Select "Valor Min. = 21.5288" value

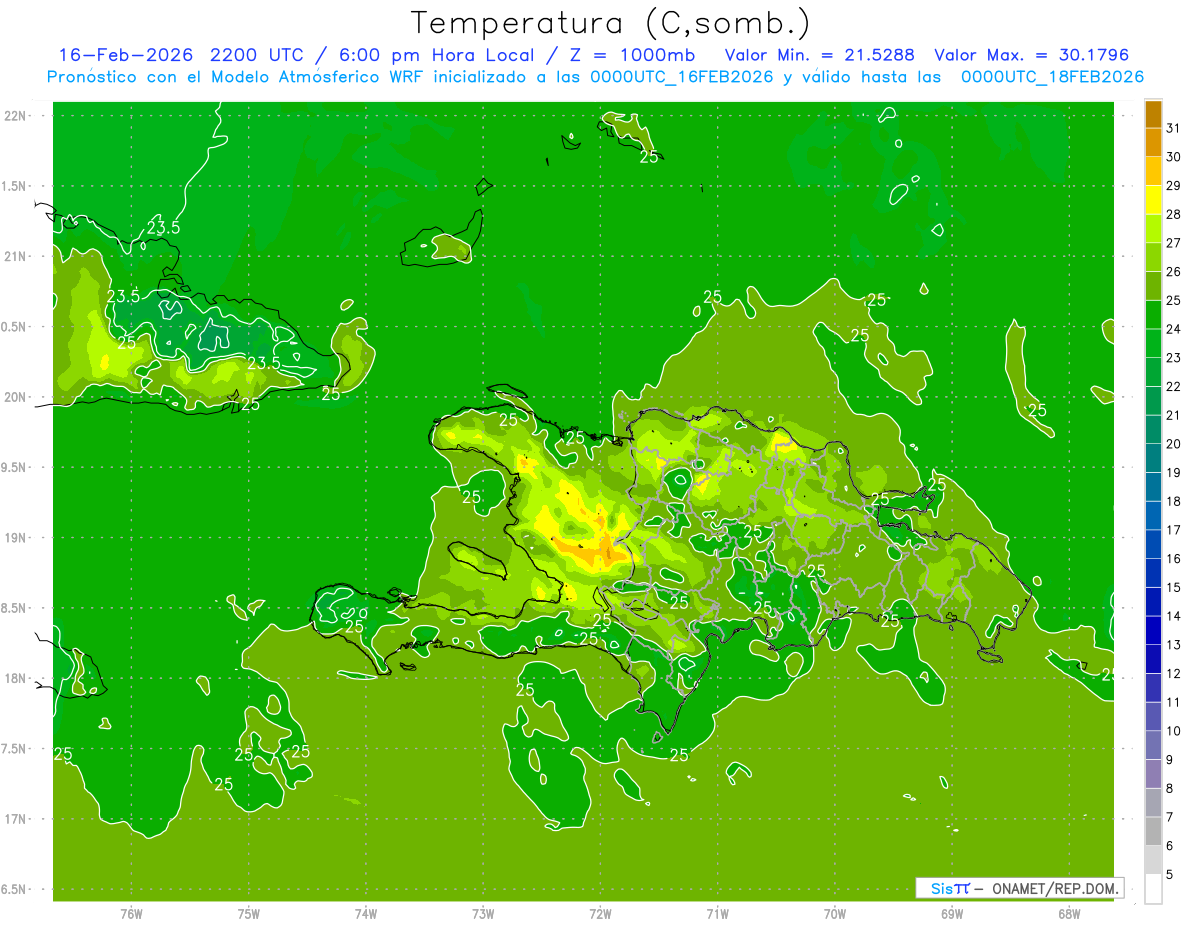820,55
